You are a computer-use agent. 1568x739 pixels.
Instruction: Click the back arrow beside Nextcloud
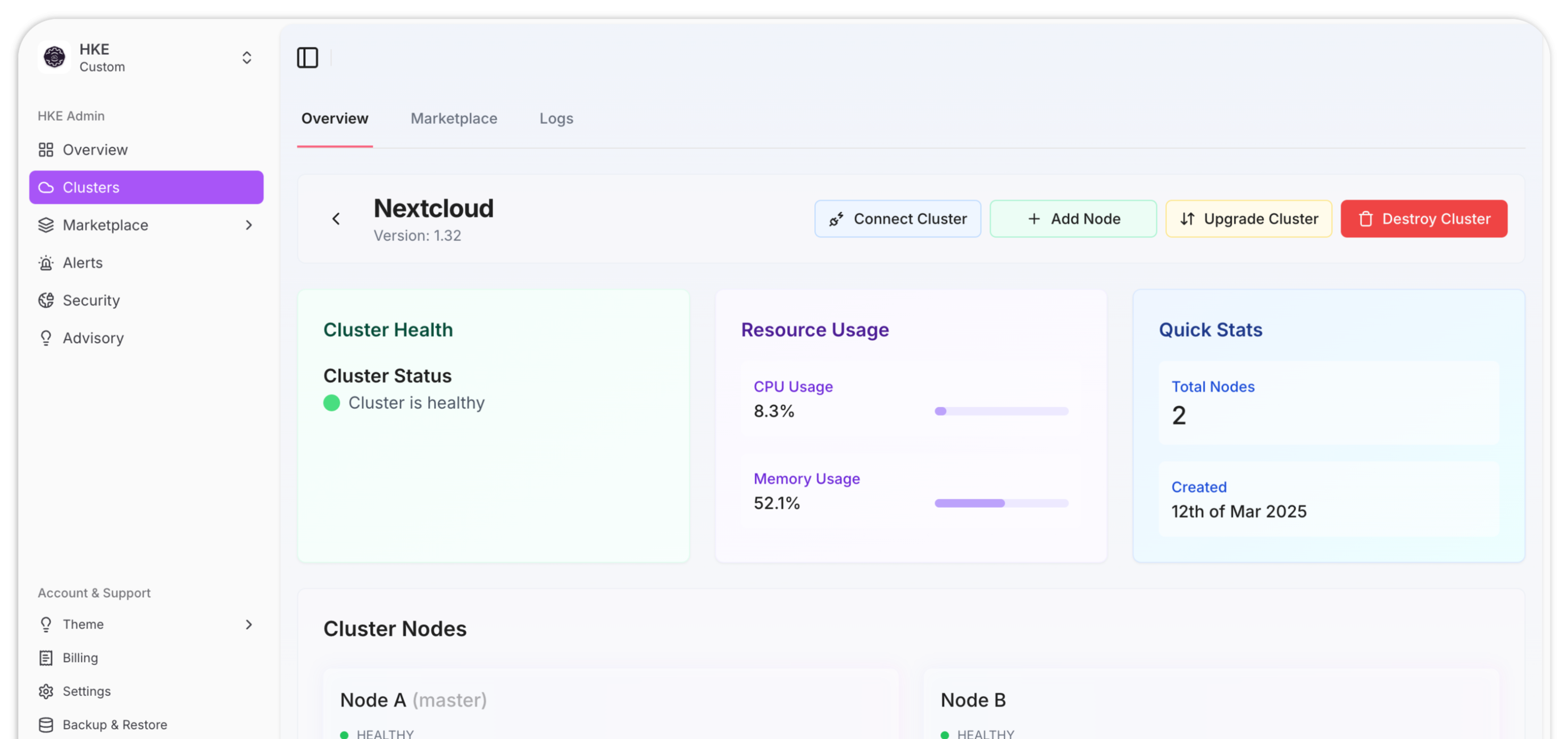tap(336, 219)
